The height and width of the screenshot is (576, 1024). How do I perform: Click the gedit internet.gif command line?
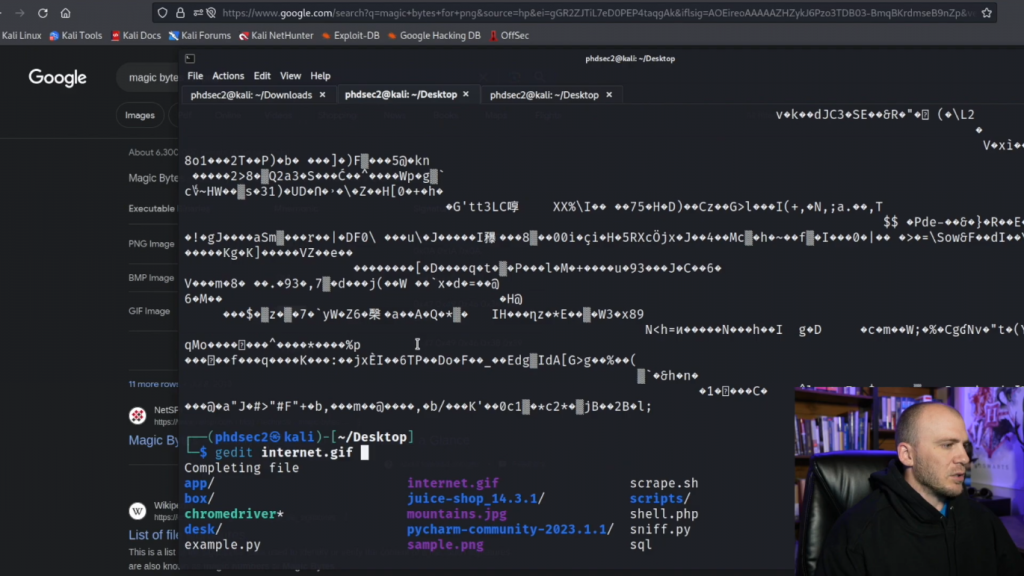click(284, 453)
